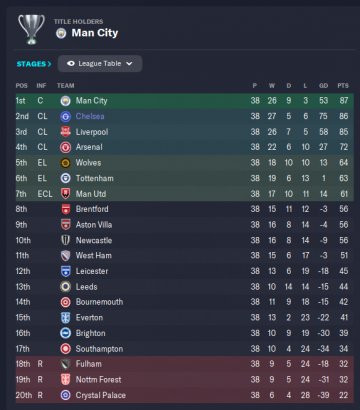The image size is (360, 410).
Task: Open the Man Utd team link
Action: click(x=91, y=194)
